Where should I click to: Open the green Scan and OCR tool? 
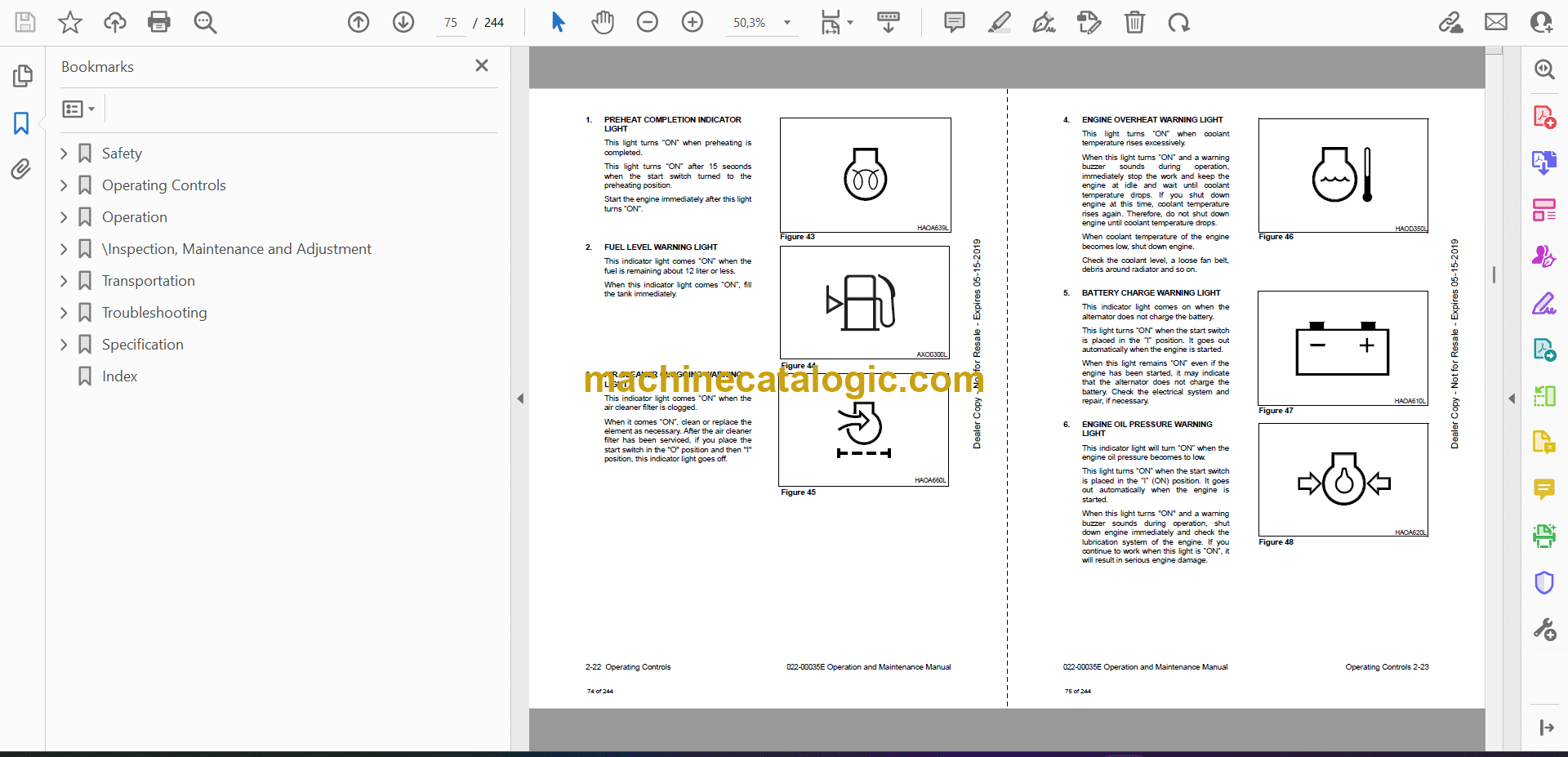(1543, 536)
